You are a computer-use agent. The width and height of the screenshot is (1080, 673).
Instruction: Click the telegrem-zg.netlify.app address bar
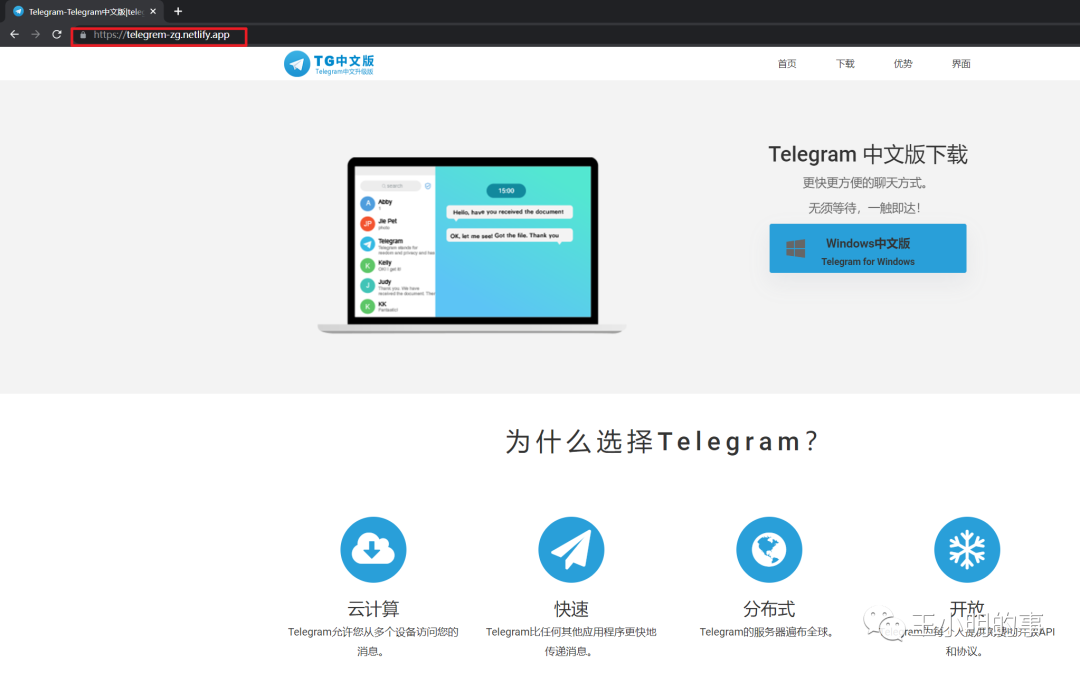(x=159, y=34)
